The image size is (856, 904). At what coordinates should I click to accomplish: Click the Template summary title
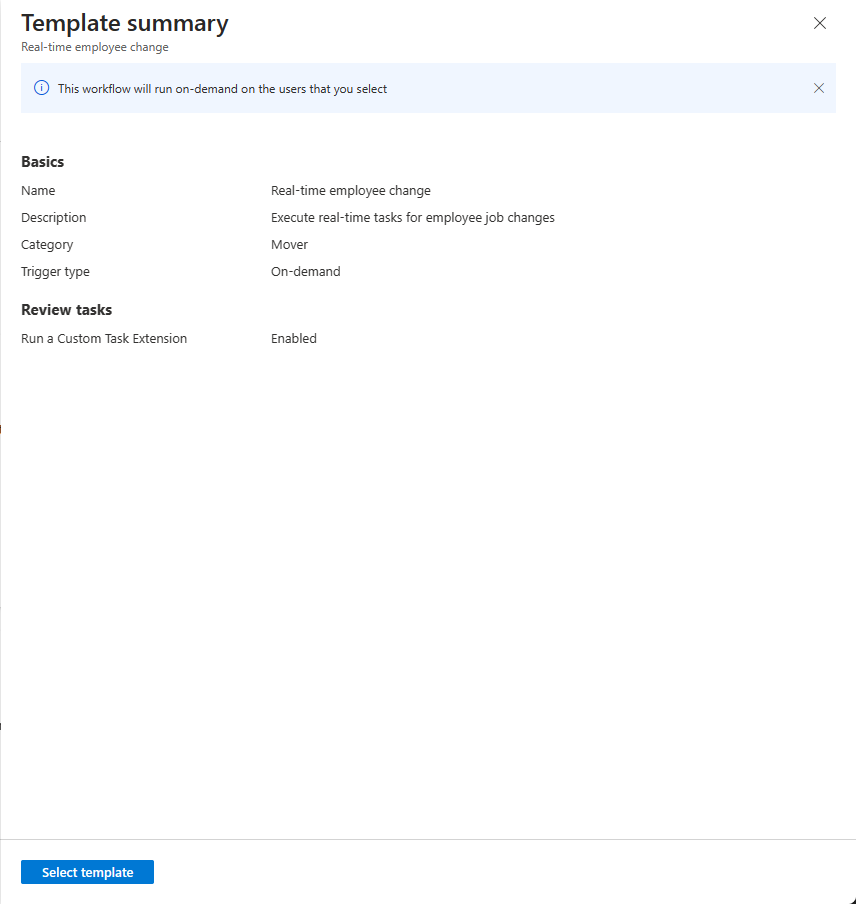tap(124, 23)
